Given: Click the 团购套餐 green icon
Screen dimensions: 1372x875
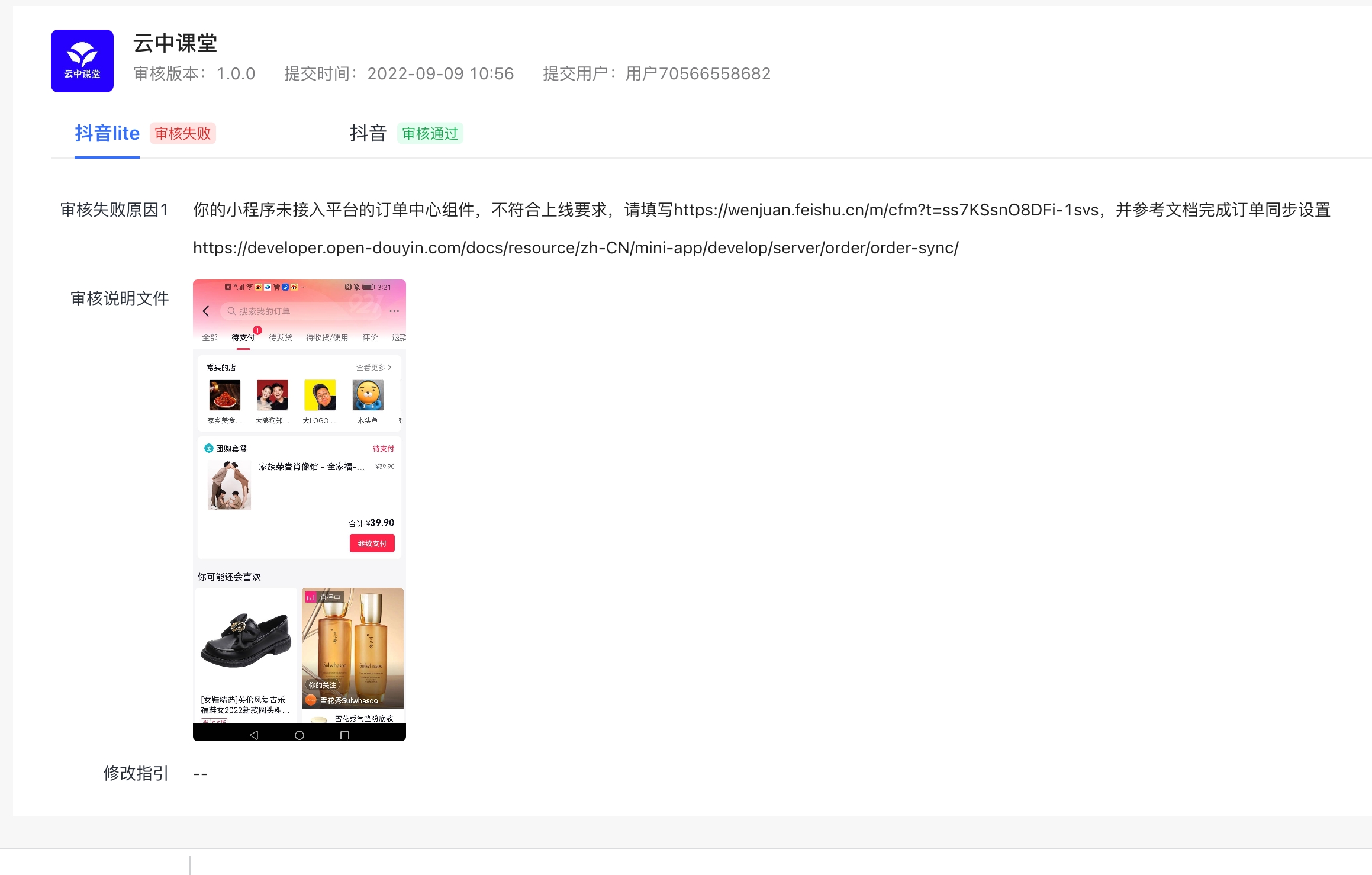Looking at the screenshot, I should [x=208, y=448].
